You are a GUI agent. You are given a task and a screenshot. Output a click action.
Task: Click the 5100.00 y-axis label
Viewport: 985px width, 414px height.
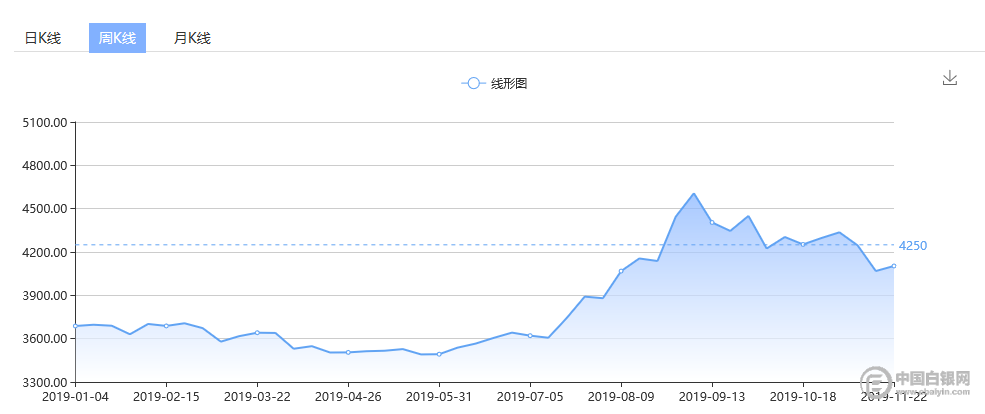pyautogui.click(x=46, y=123)
